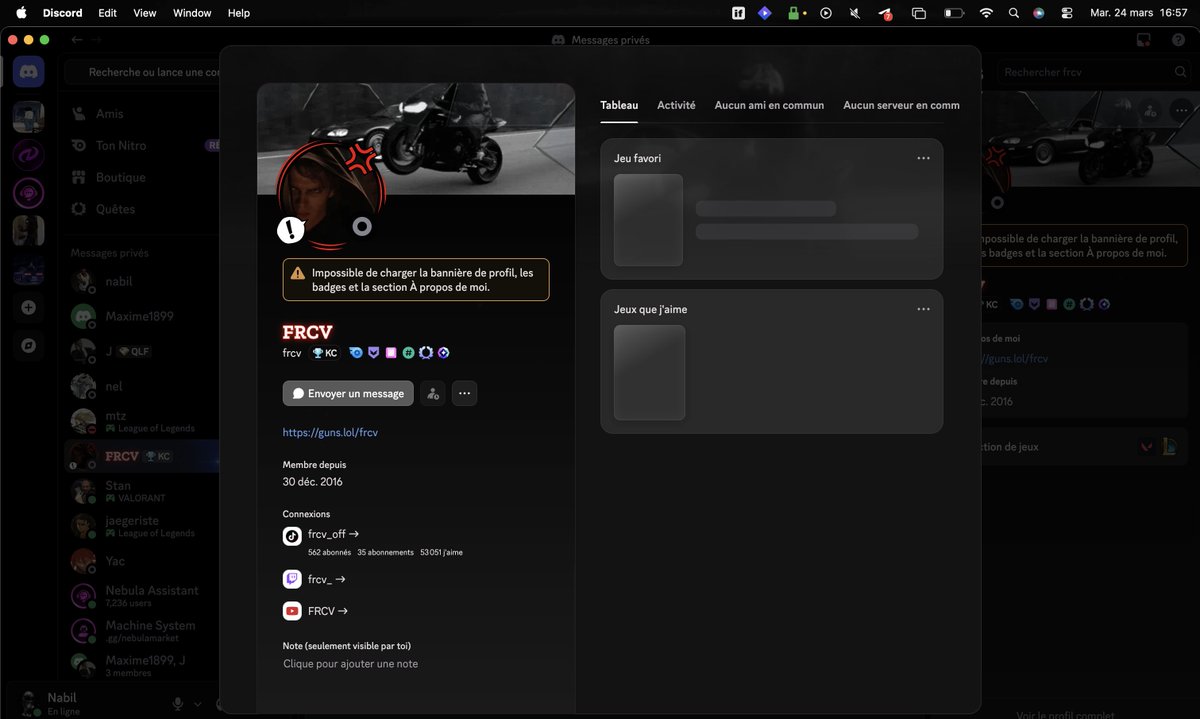The height and width of the screenshot is (719, 1200).
Task: Click the battery icon in the menu bar
Action: coord(954,13)
